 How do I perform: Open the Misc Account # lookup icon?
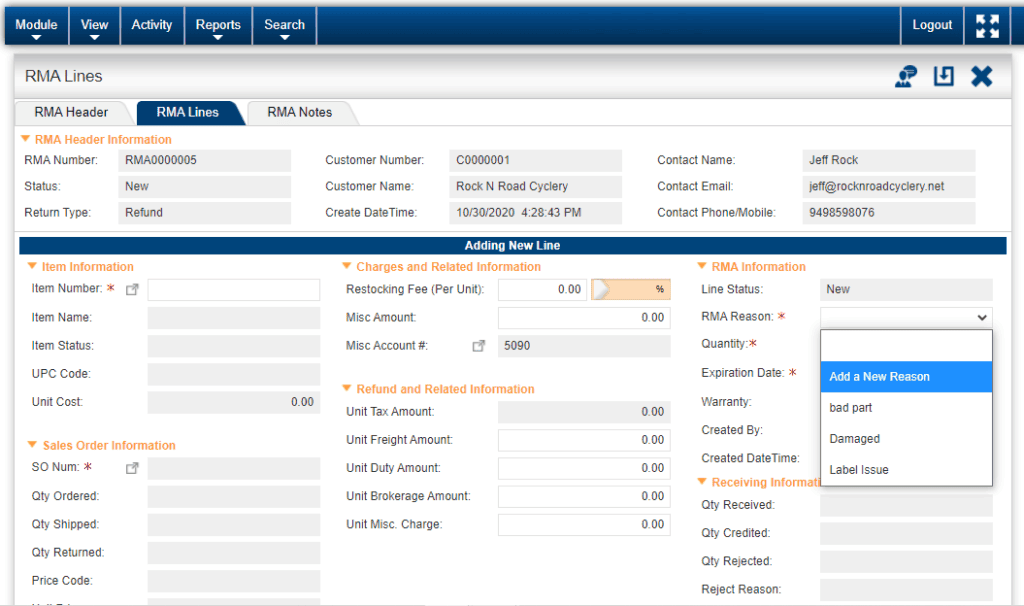point(478,345)
